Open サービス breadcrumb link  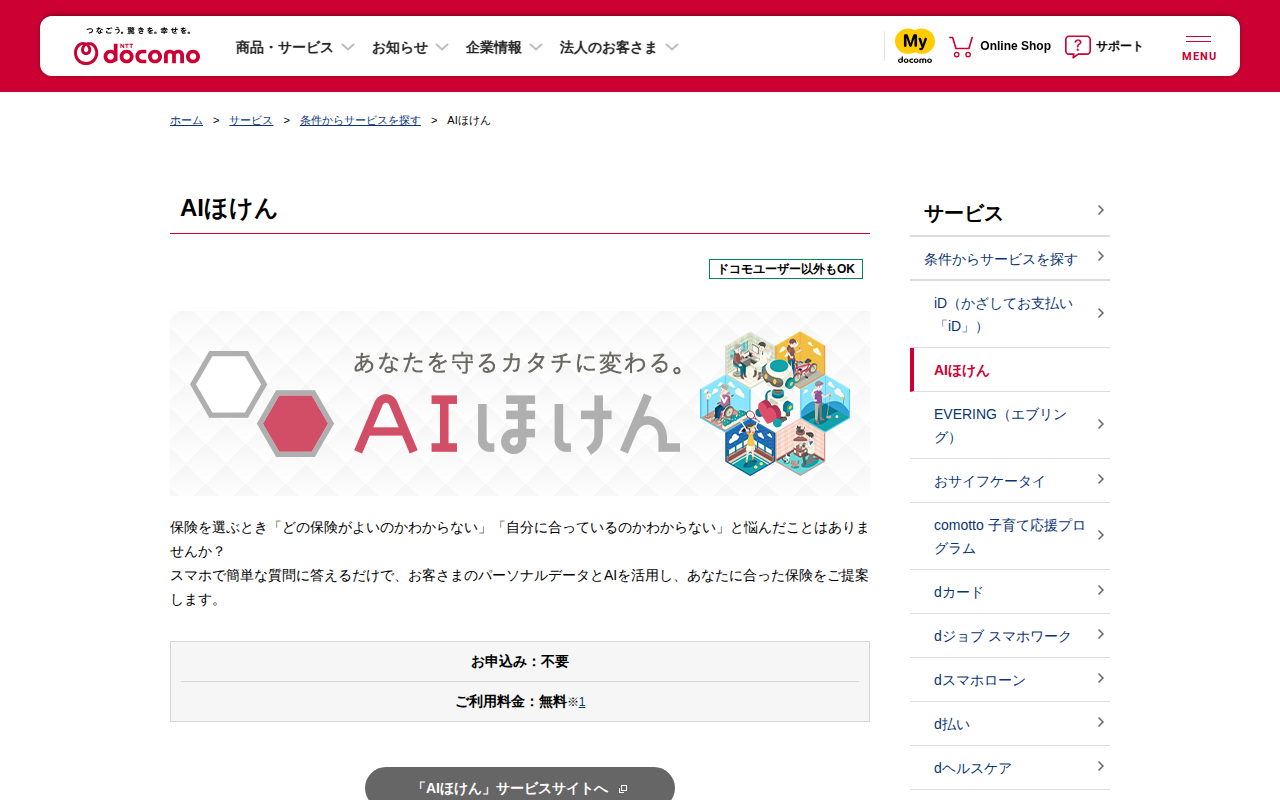click(x=251, y=120)
